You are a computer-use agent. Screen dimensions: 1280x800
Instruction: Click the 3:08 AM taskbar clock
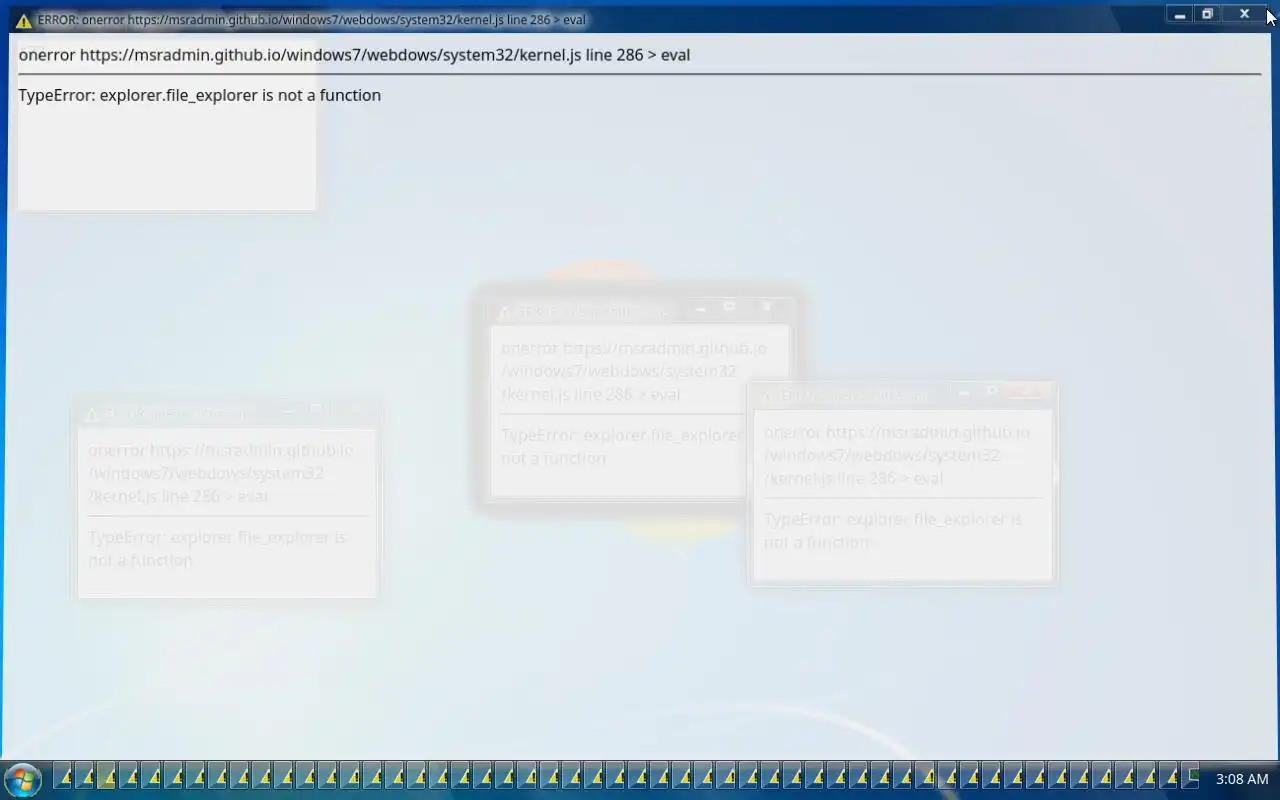coord(1241,779)
